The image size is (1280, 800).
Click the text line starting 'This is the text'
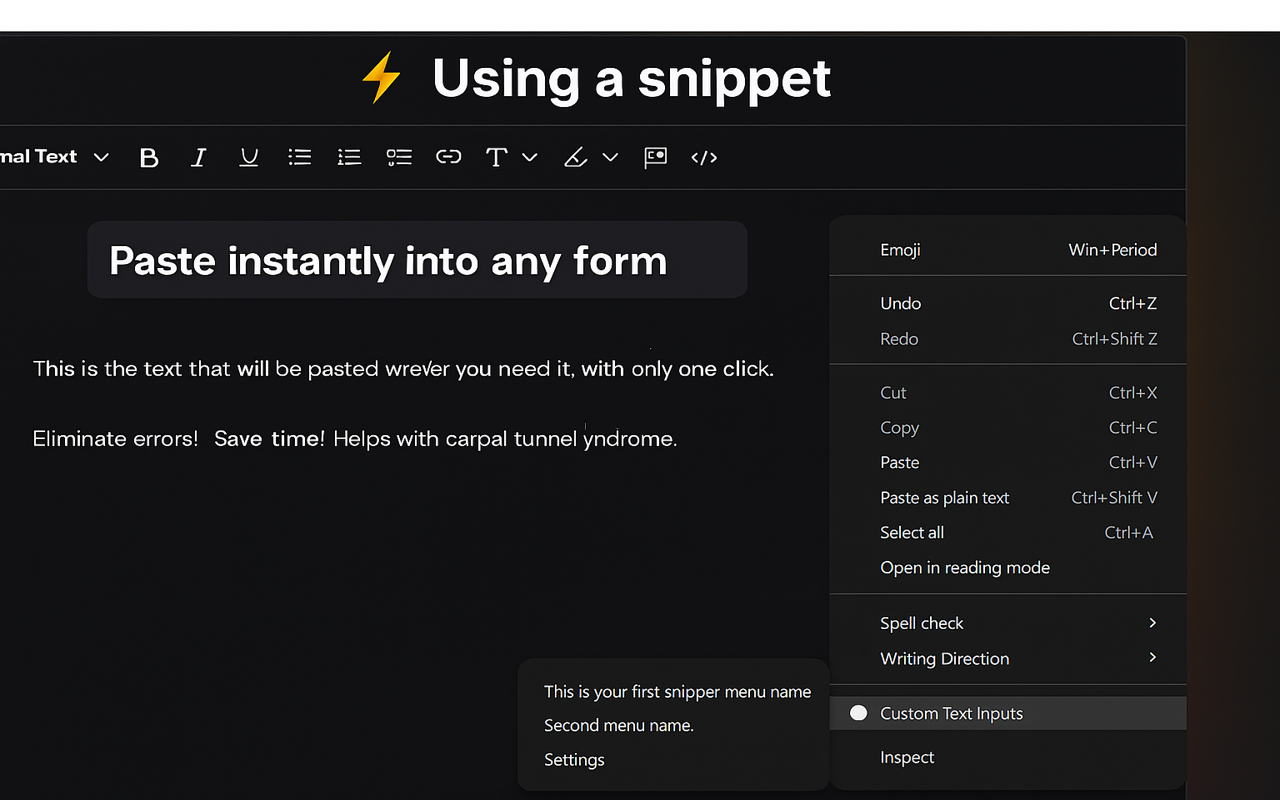pyautogui.click(x=403, y=369)
